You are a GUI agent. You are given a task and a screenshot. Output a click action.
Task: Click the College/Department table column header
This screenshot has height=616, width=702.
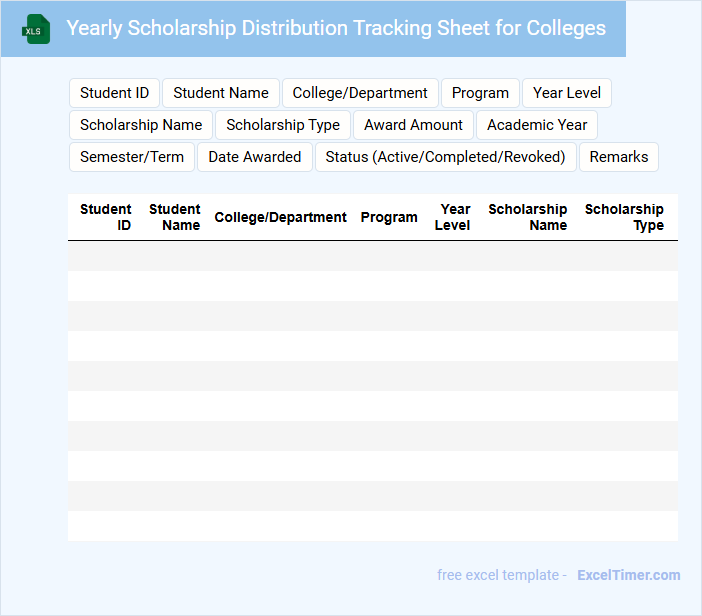(280, 217)
